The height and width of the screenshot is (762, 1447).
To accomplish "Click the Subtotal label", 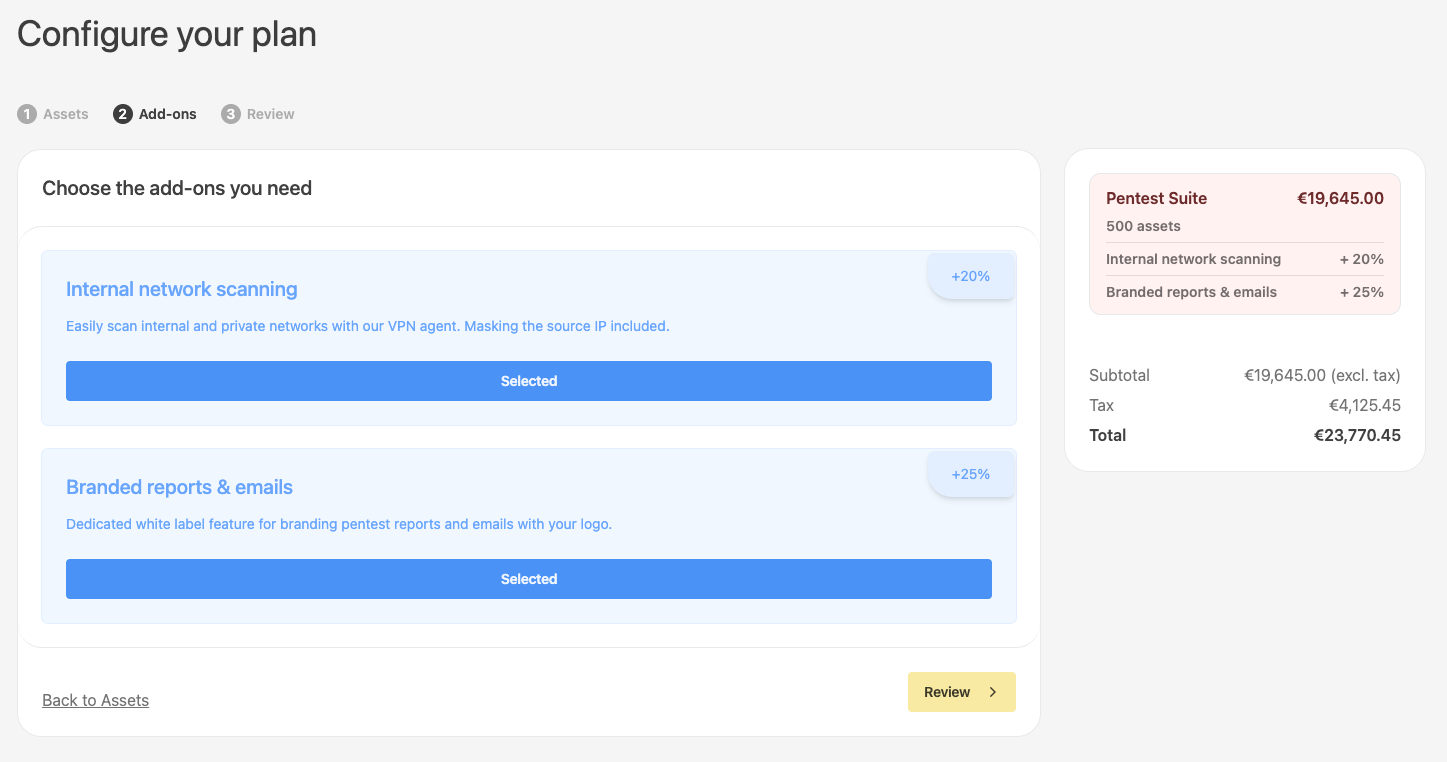I will click(1119, 375).
